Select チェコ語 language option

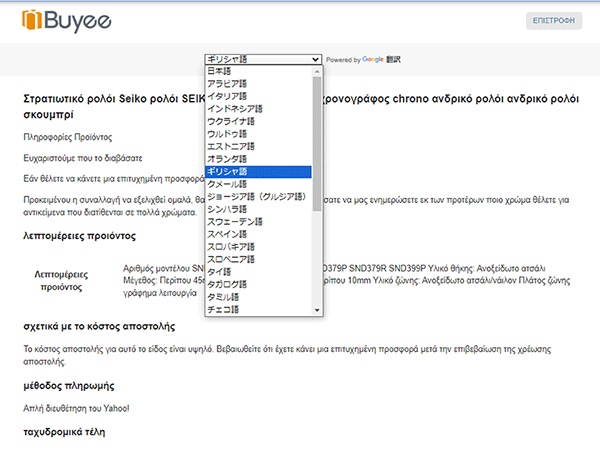tap(258, 310)
